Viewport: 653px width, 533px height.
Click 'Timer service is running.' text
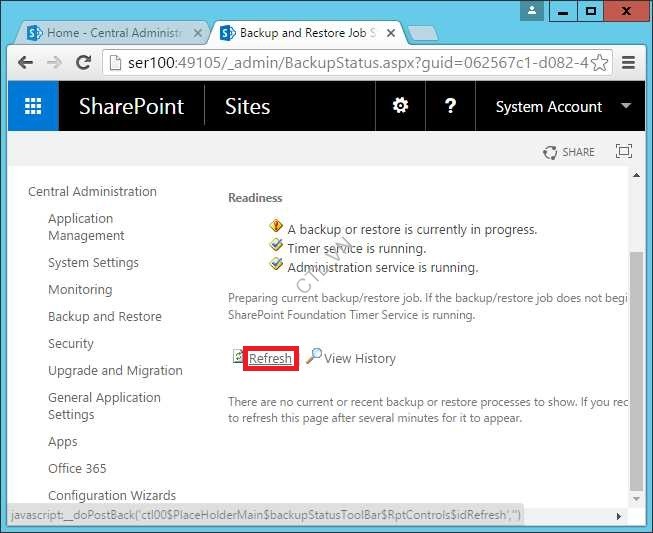tap(357, 249)
